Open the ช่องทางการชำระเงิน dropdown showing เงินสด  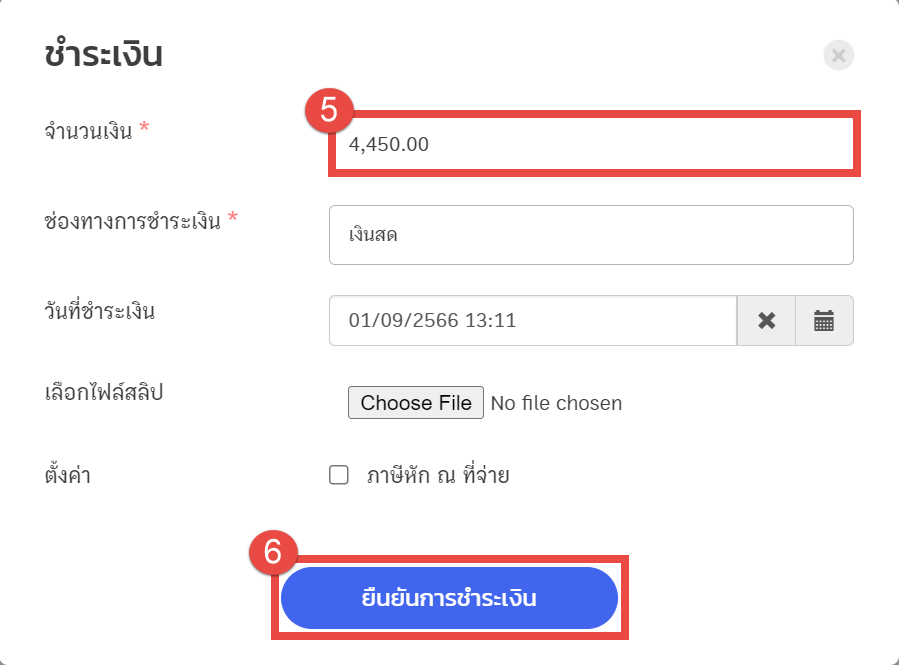tap(590, 235)
